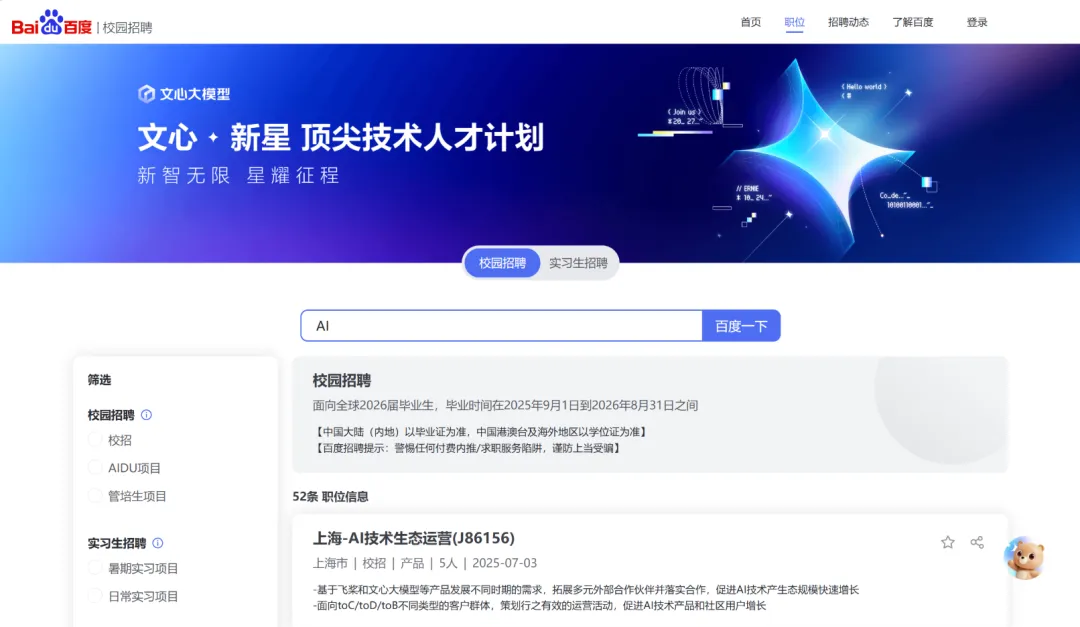Favorite the 上海-AI技术生态运营 job with star
Viewport: 1080px width, 627px height.
click(x=948, y=542)
